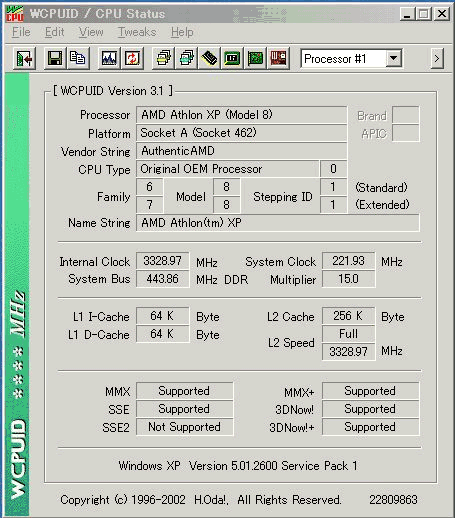Open the File menu

click(21, 32)
